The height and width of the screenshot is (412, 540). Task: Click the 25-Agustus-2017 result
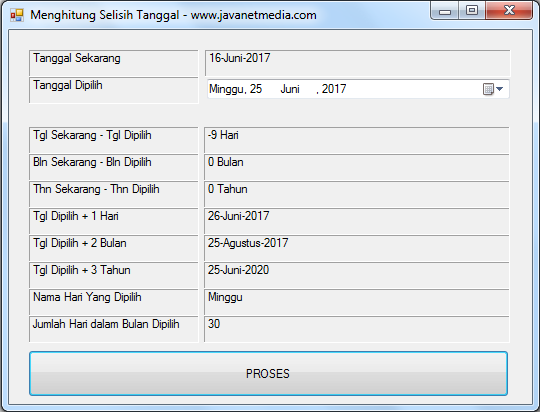357,248
